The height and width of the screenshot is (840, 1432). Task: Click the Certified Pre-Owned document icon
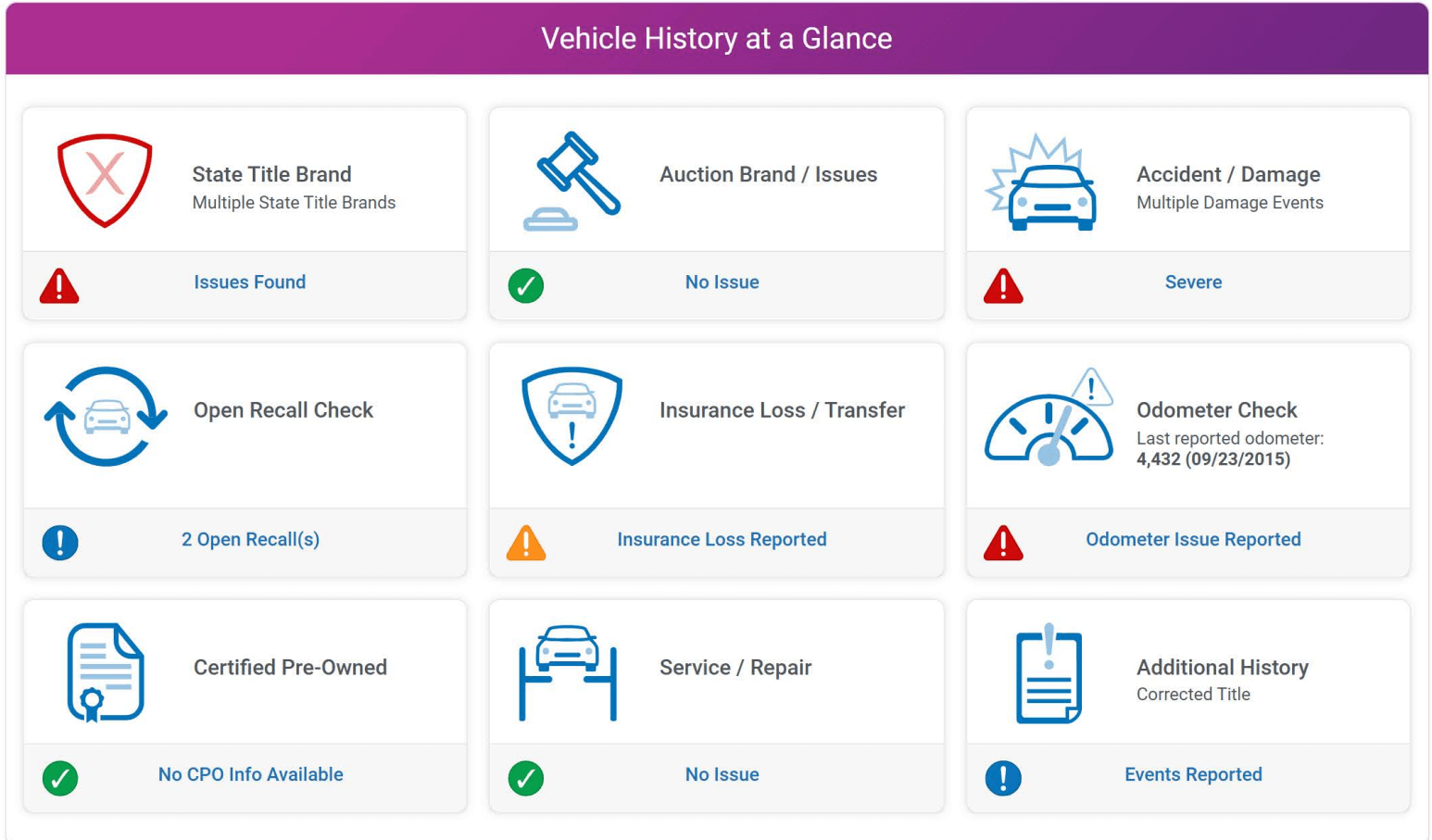pos(106,672)
